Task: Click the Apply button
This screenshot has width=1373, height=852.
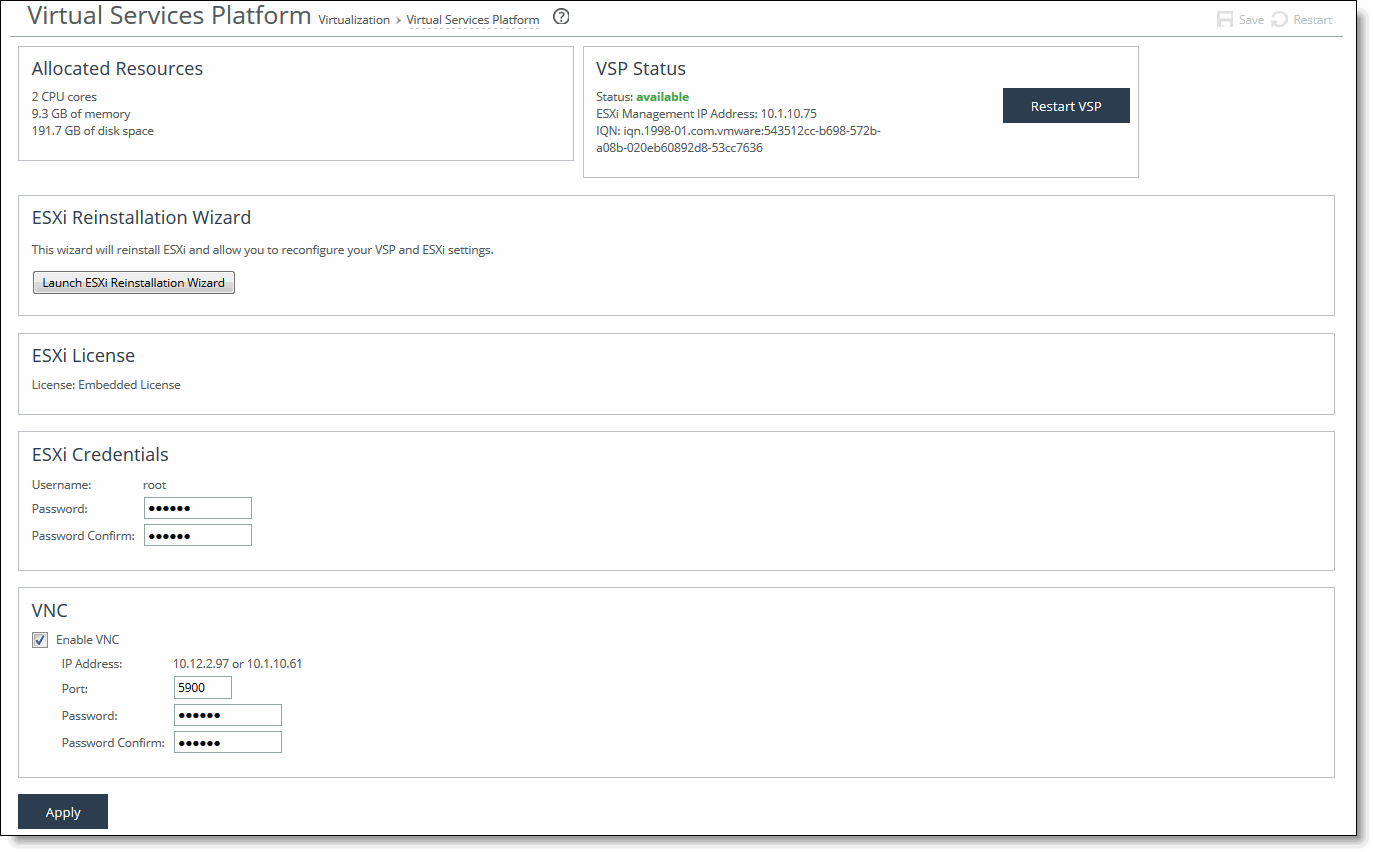Action: click(x=63, y=812)
